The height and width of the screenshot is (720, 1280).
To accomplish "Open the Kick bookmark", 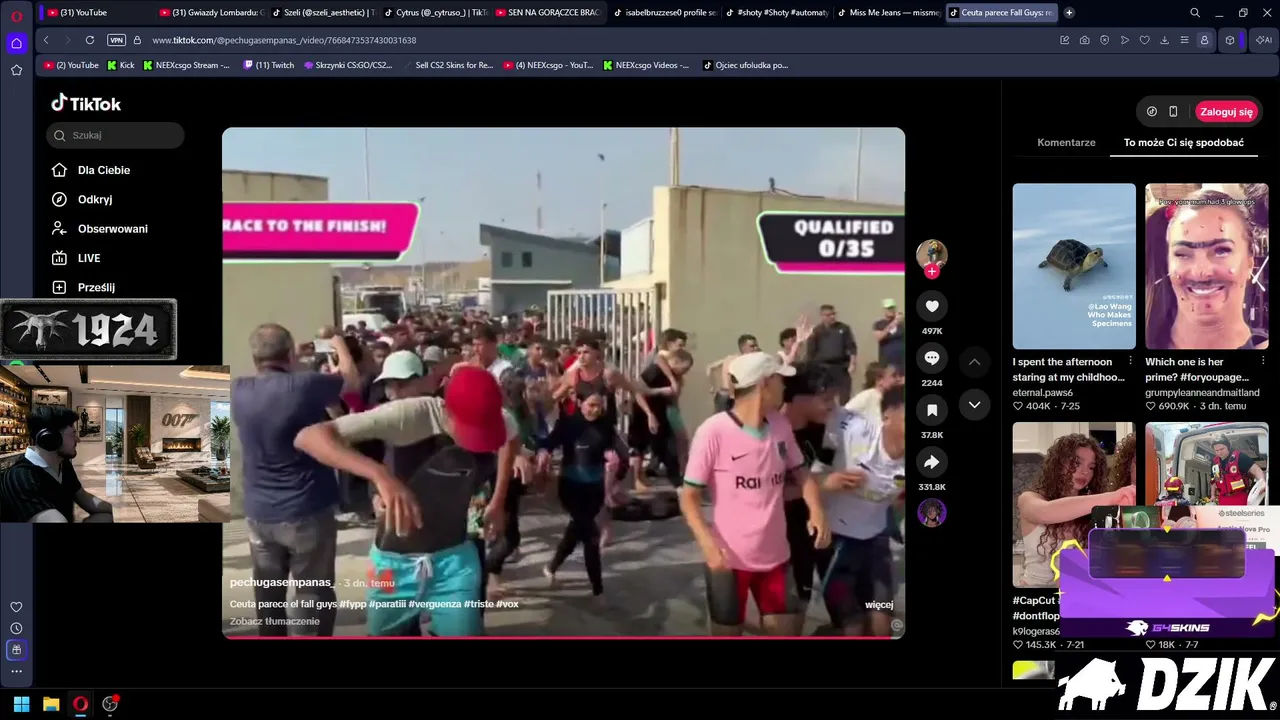I will coord(119,65).
